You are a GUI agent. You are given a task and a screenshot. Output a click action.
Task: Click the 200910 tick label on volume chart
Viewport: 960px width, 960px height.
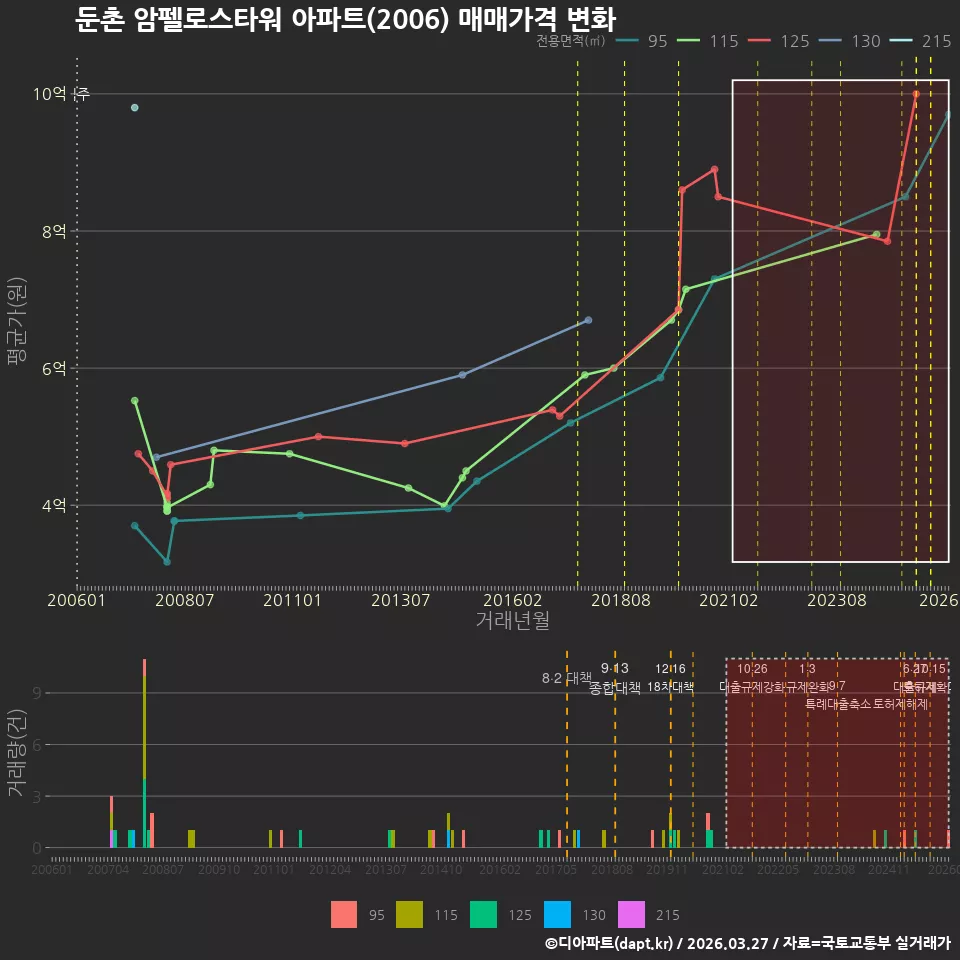pos(219,869)
